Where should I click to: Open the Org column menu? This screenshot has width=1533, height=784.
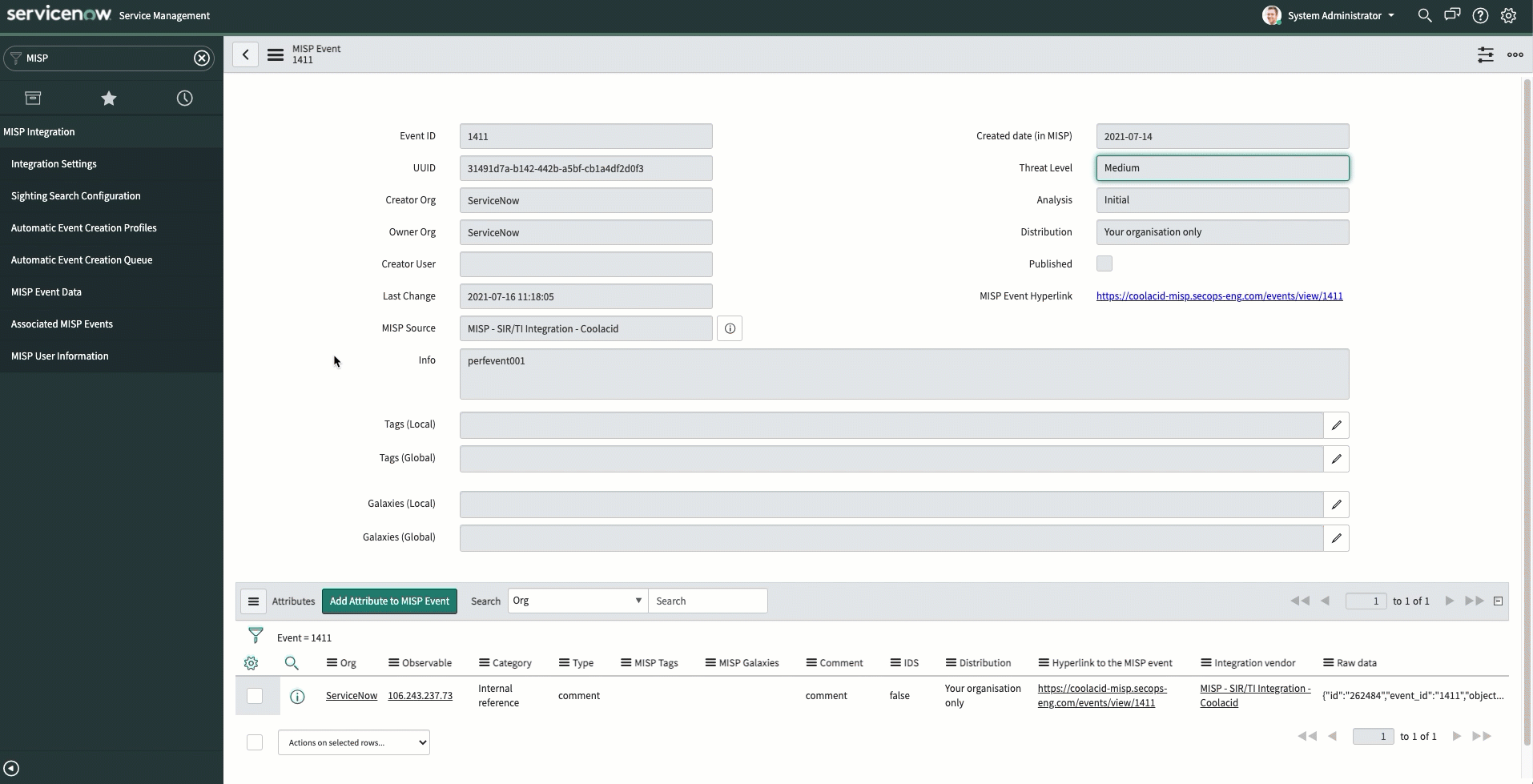coord(332,663)
